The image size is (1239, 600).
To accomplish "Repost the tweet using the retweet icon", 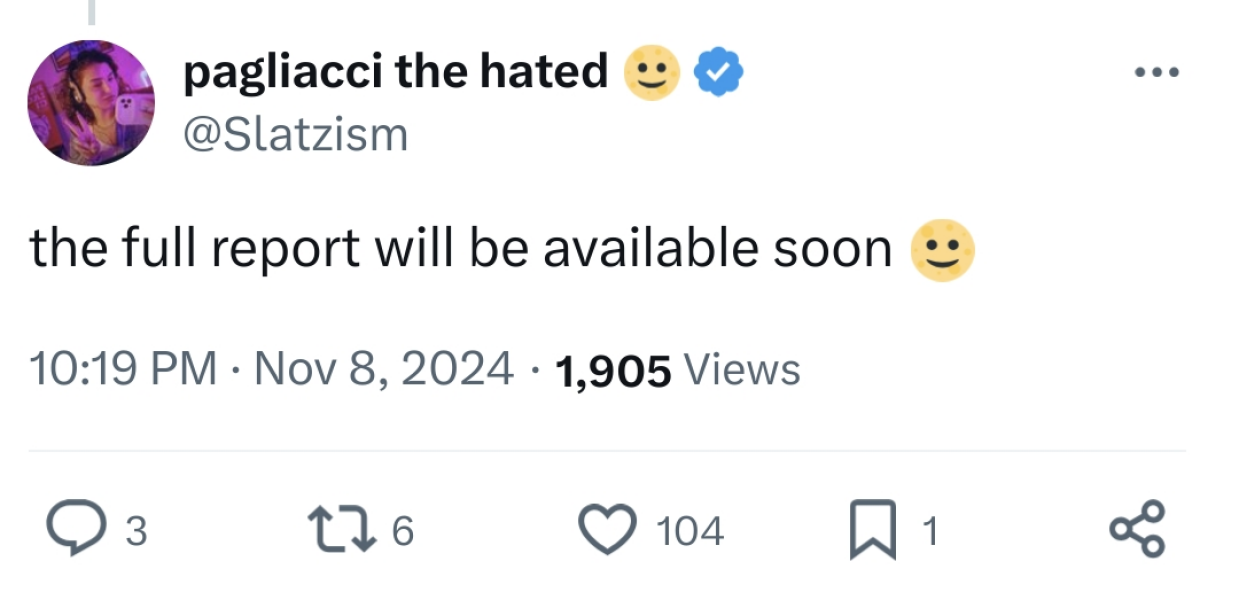I will pos(343,530).
